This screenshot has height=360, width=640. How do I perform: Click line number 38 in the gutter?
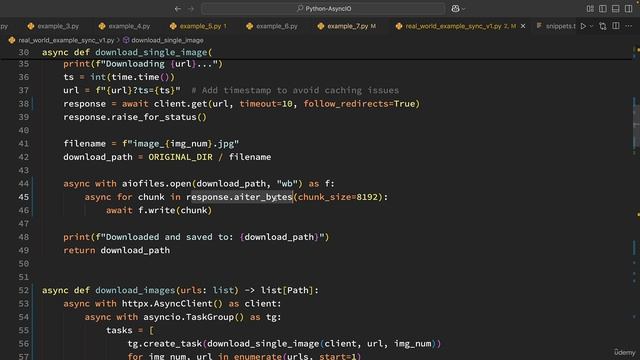pos(24,104)
